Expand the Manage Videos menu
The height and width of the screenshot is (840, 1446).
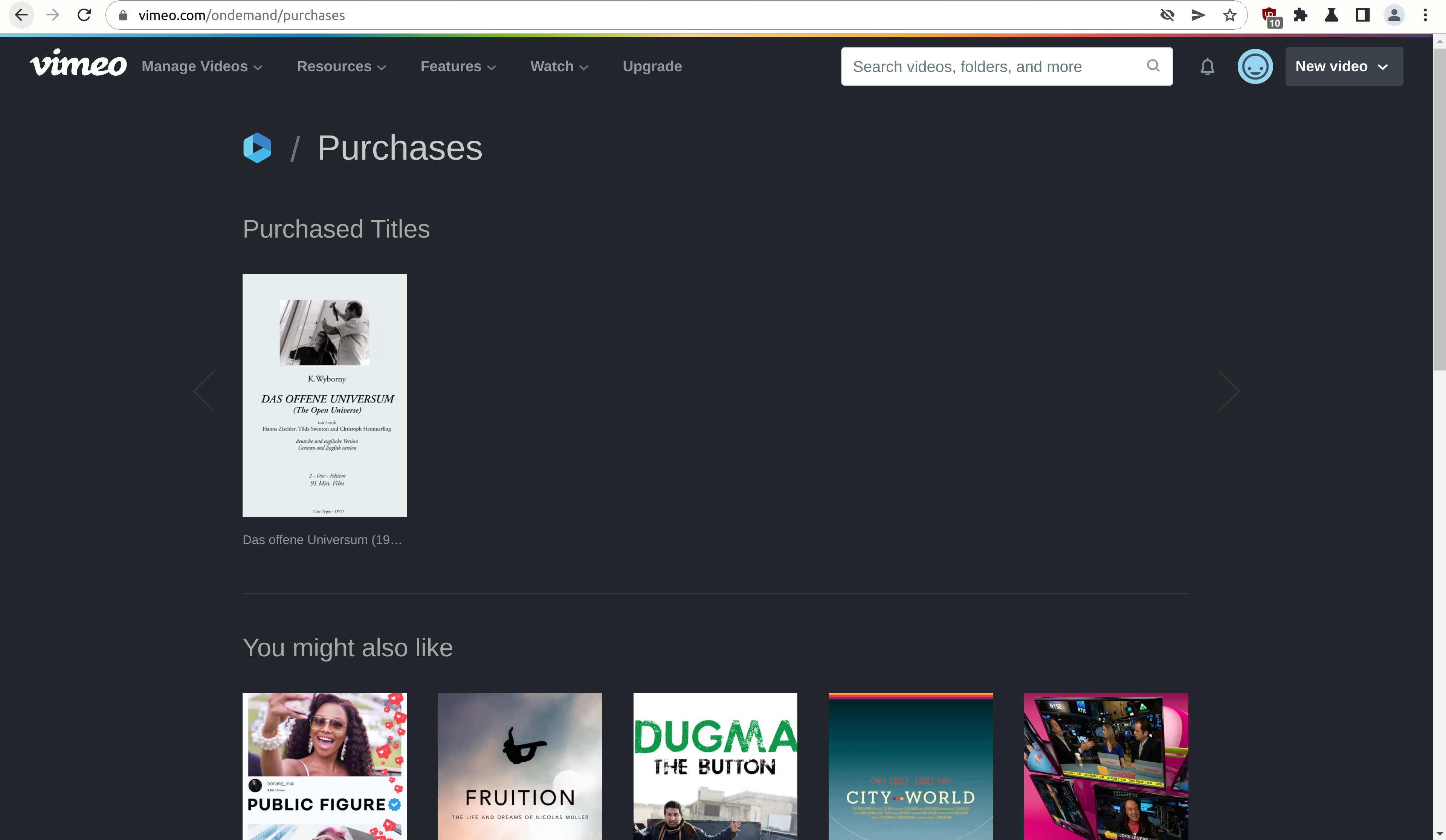point(202,67)
